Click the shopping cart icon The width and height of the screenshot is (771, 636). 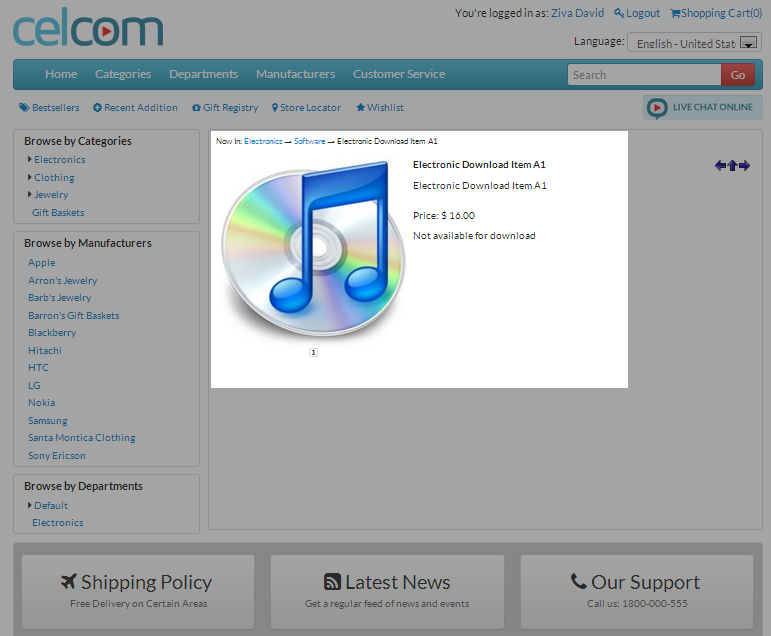pos(676,13)
